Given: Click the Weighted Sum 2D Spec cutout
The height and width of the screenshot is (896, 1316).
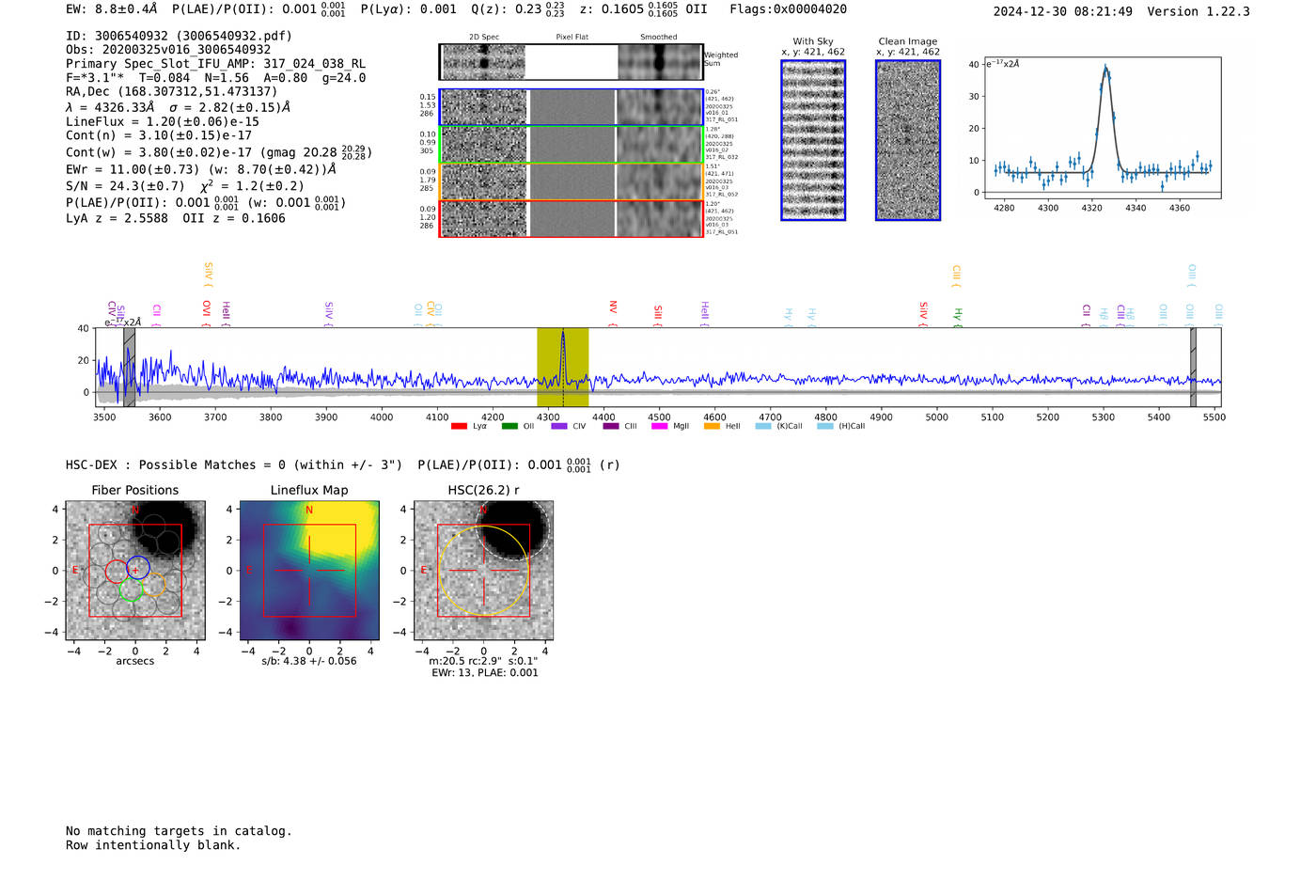Looking at the screenshot, I should click(x=484, y=62).
